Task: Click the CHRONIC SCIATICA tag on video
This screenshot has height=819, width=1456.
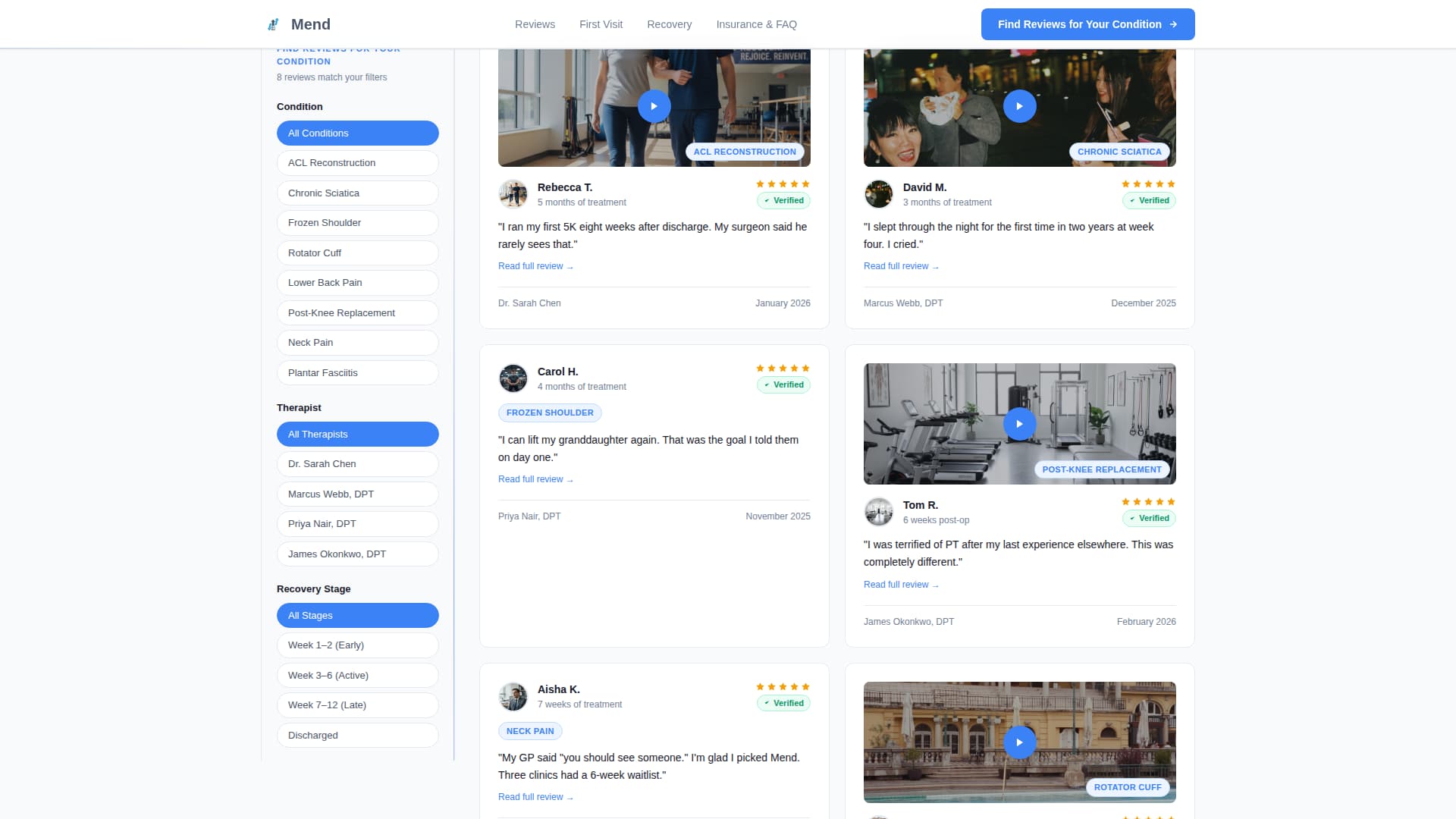Action: 1119,152
